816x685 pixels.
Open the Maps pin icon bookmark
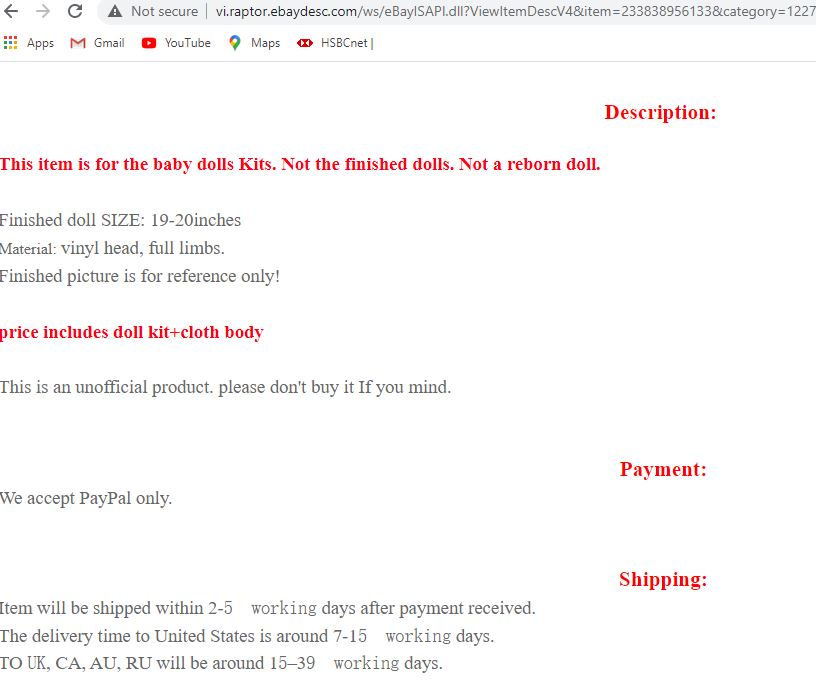[x=235, y=43]
